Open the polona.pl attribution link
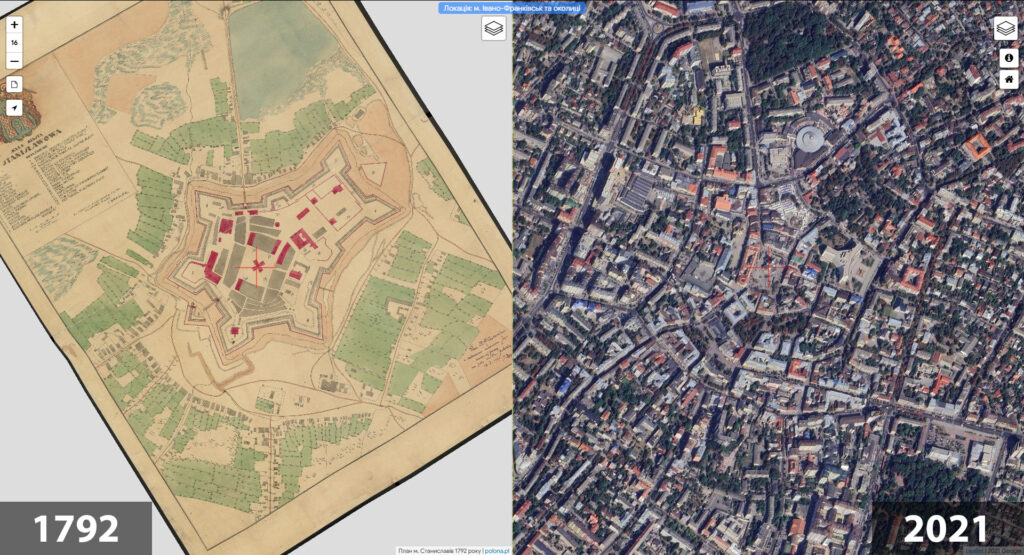This screenshot has width=1024, height=555. (x=491, y=549)
